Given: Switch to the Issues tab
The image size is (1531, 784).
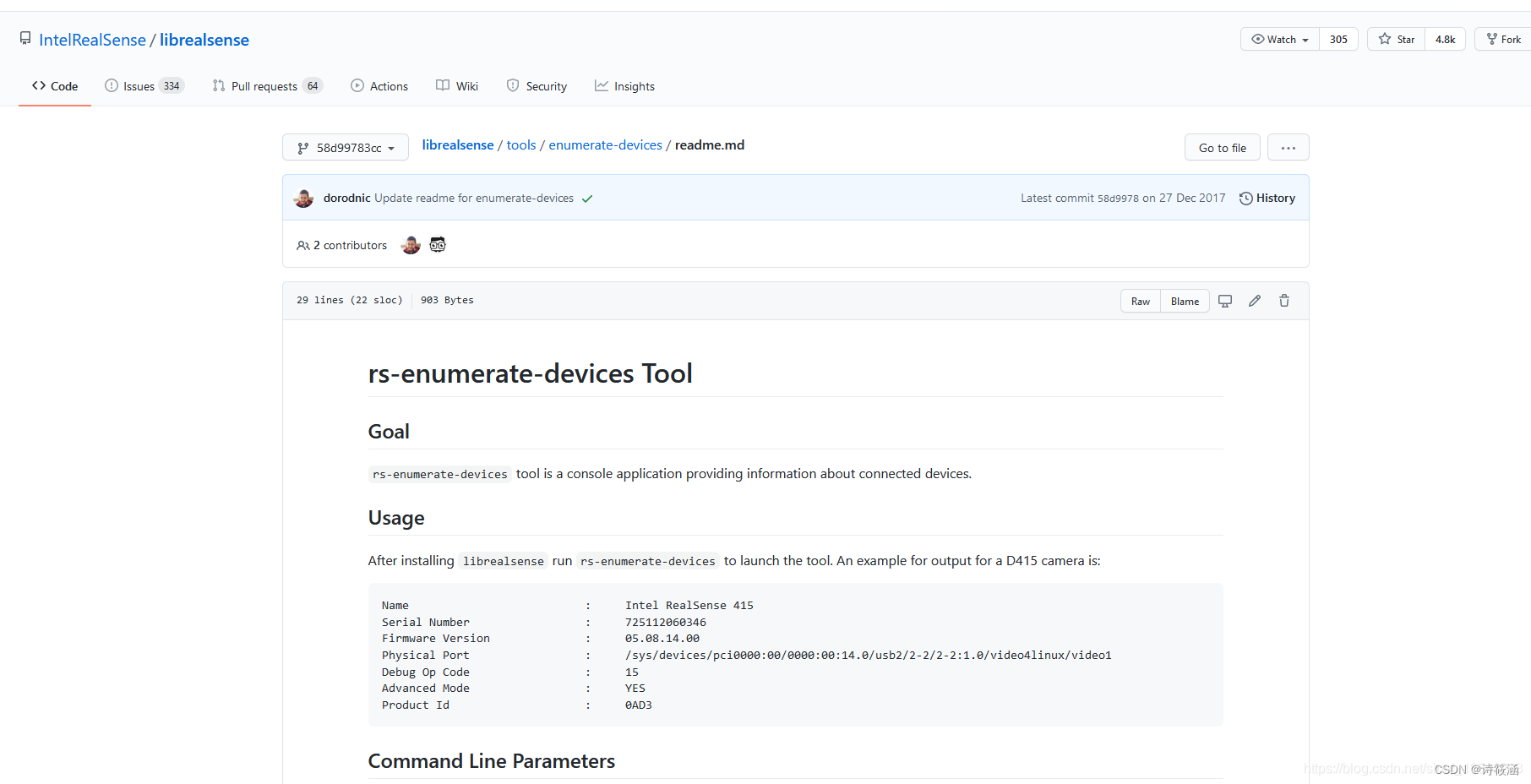Looking at the screenshot, I should click(138, 85).
